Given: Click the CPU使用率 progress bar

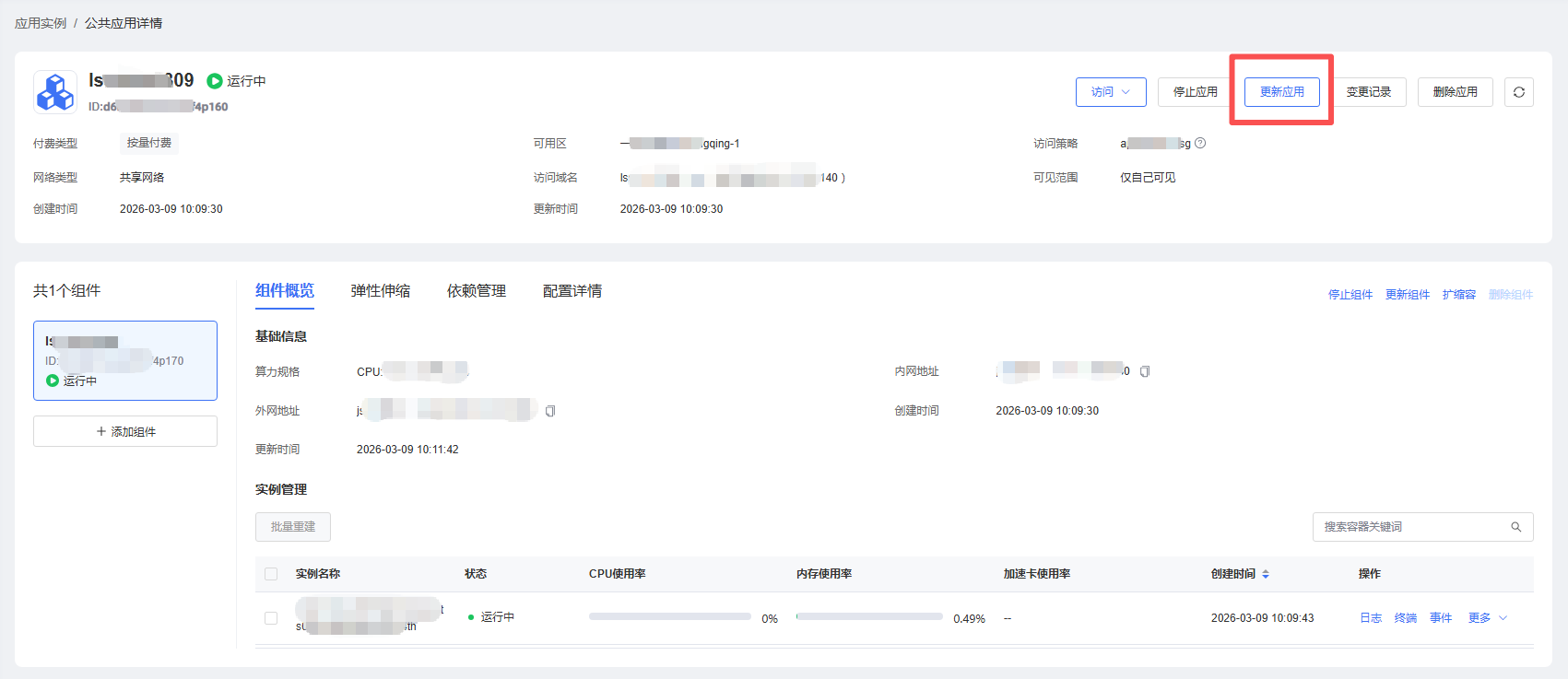Looking at the screenshot, I should point(669,617).
